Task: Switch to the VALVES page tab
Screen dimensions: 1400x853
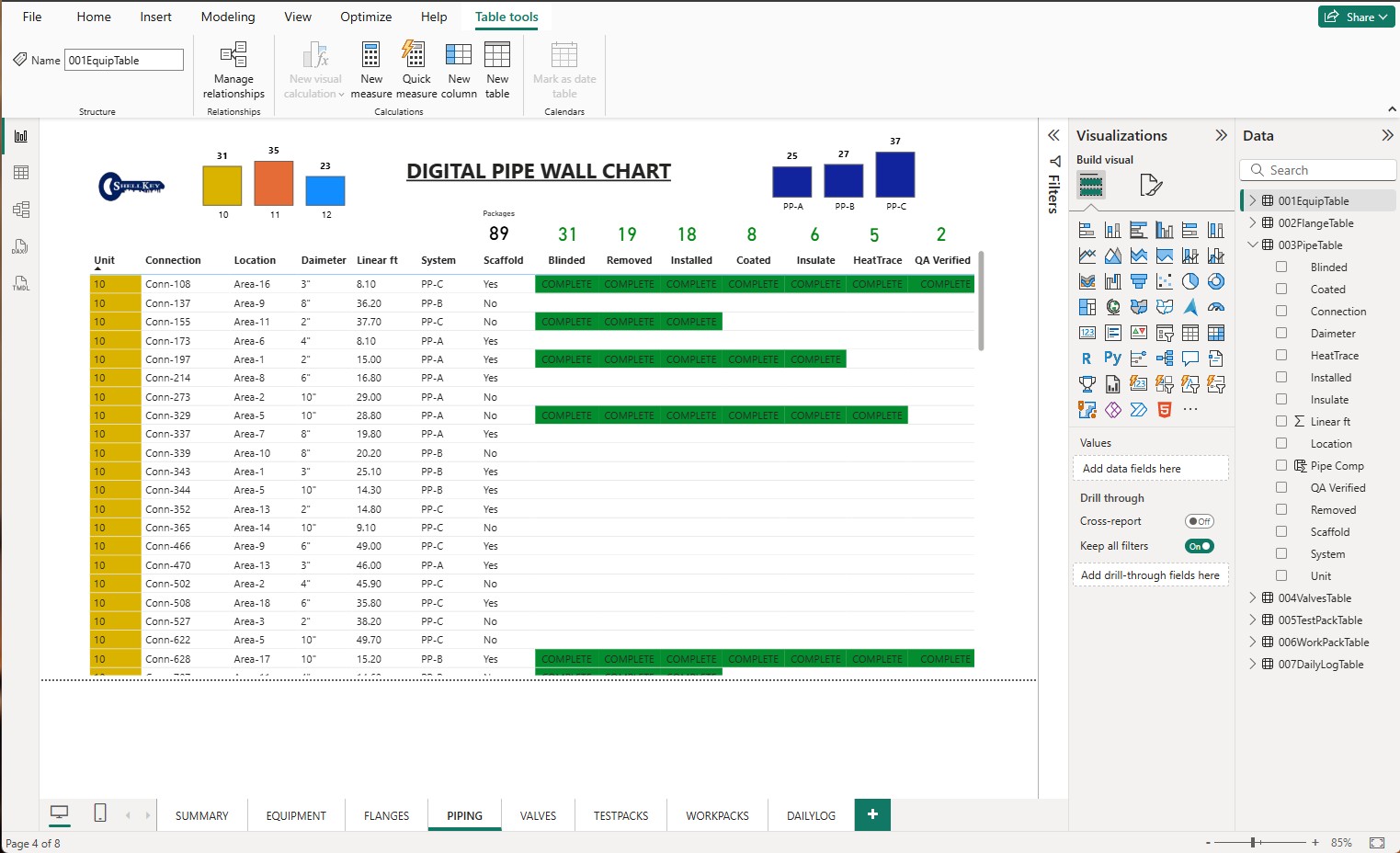Action: pyautogui.click(x=538, y=815)
